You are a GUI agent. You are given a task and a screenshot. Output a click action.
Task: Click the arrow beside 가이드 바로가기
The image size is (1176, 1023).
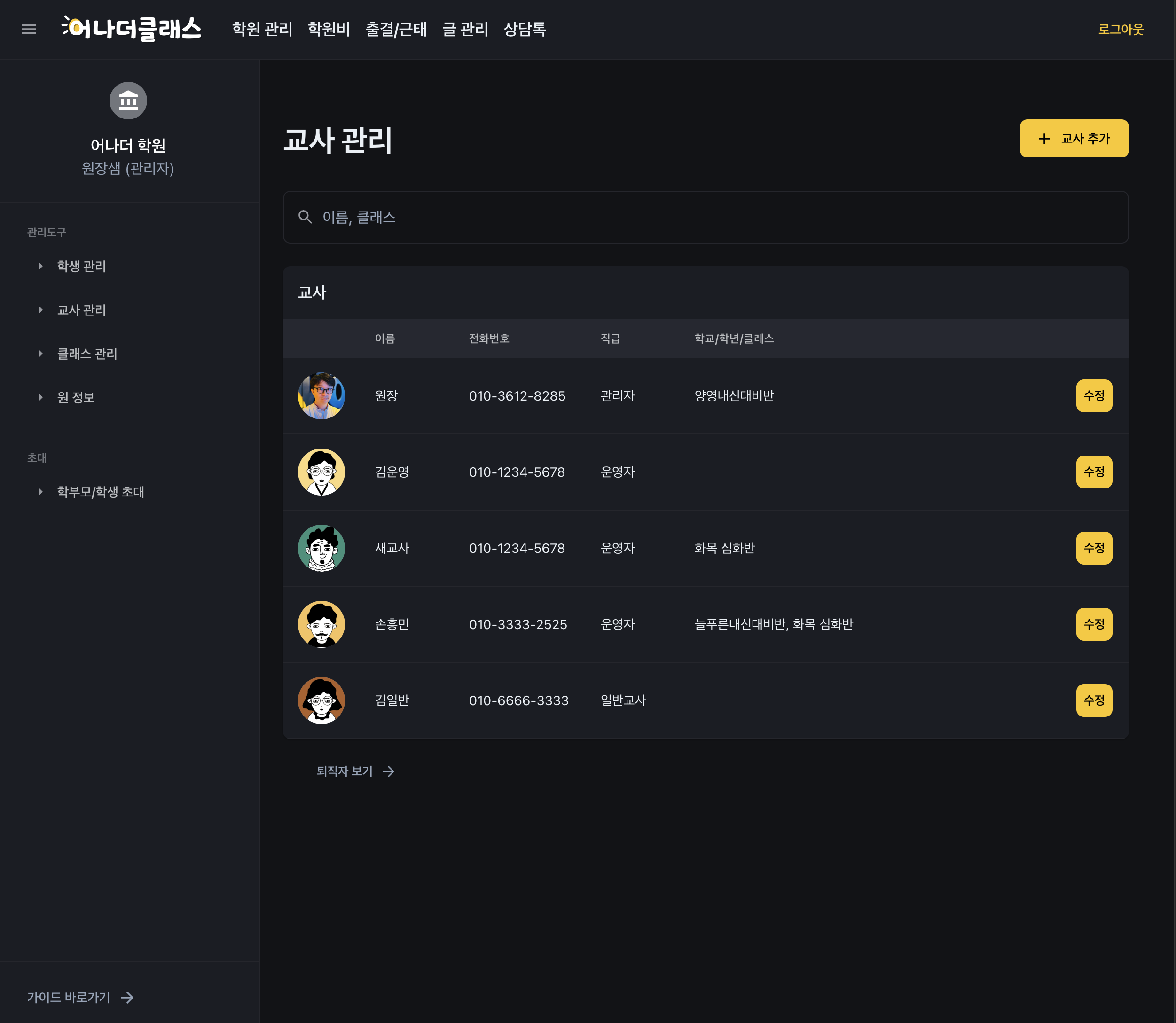[x=127, y=997]
